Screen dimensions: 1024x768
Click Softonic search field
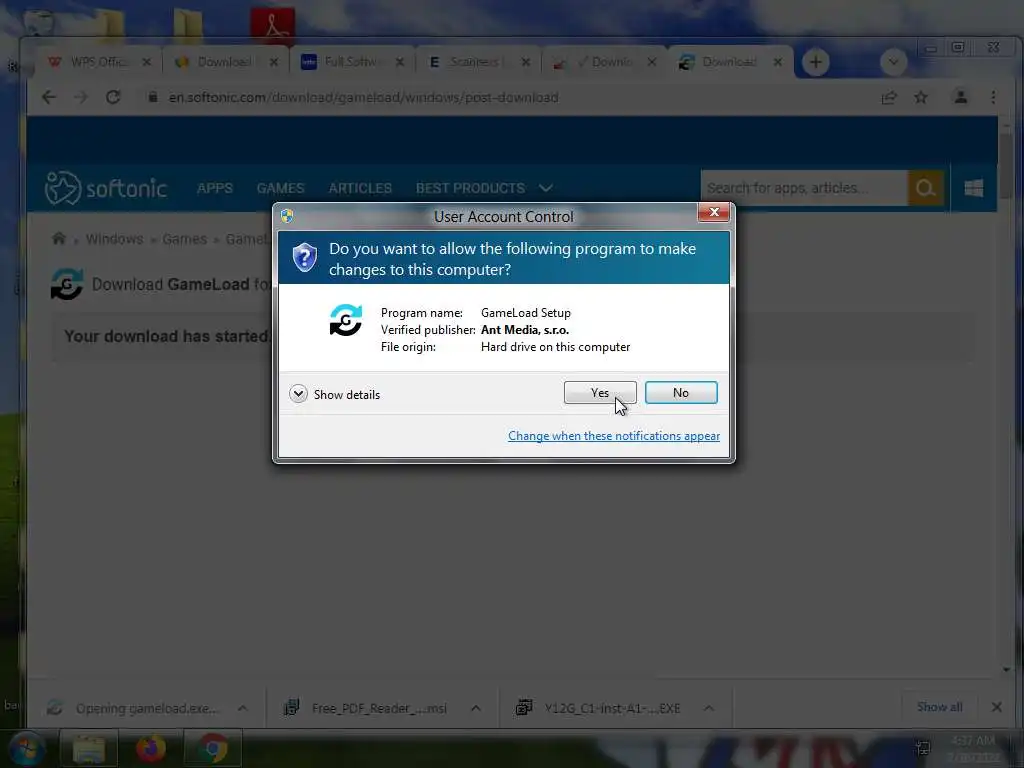(x=804, y=188)
